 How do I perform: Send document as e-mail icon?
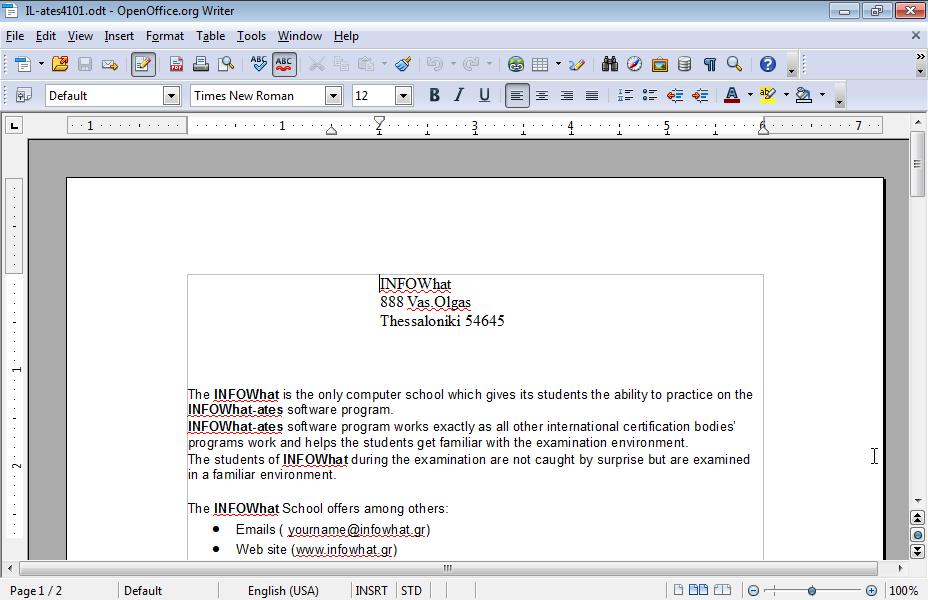pyautogui.click(x=109, y=64)
